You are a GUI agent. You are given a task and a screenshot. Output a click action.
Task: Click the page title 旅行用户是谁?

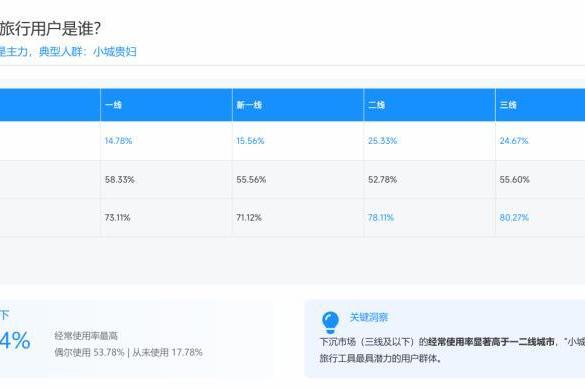click(50, 29)
